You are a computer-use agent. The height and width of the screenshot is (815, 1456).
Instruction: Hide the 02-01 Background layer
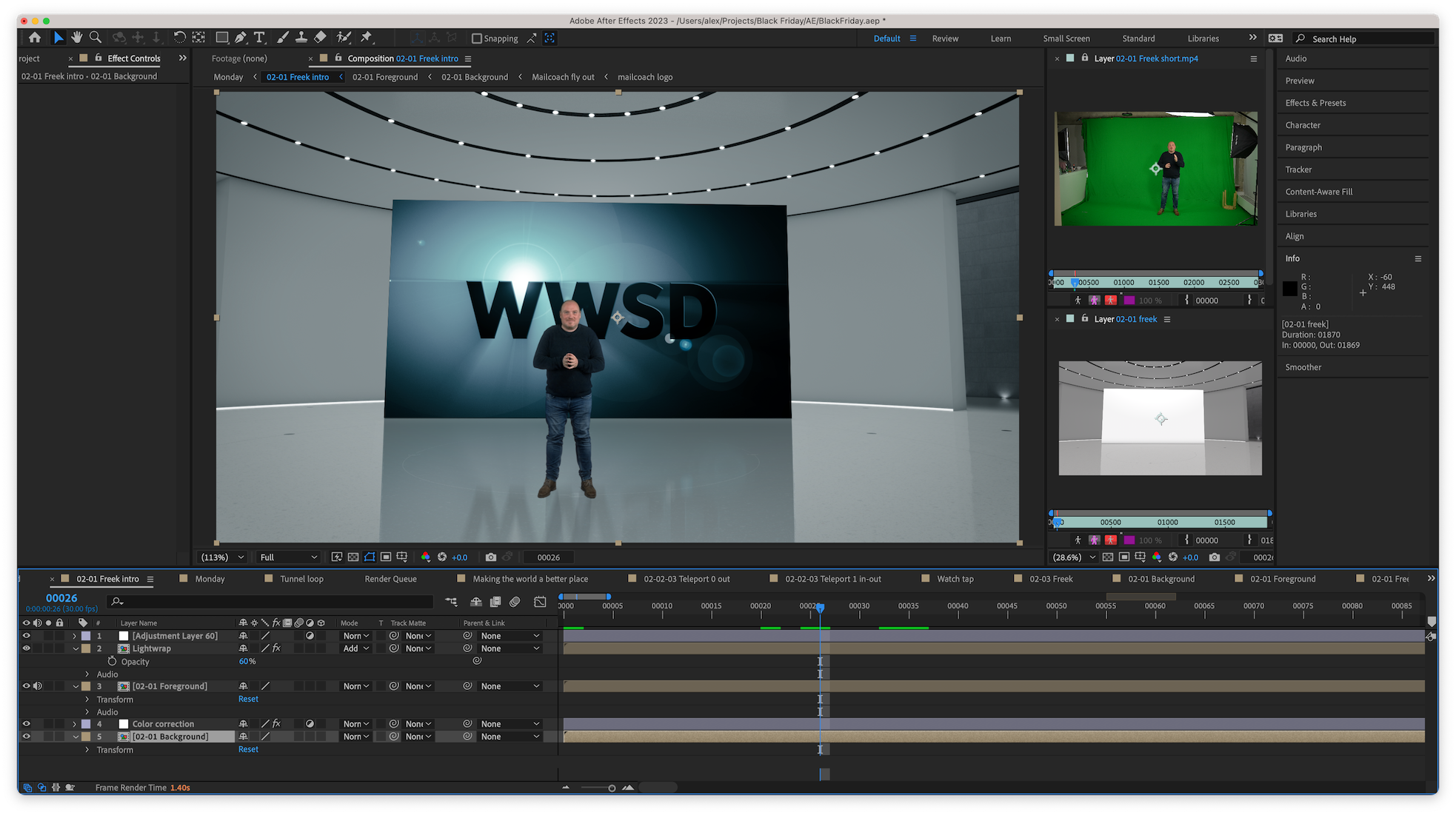tap(27, 737)
